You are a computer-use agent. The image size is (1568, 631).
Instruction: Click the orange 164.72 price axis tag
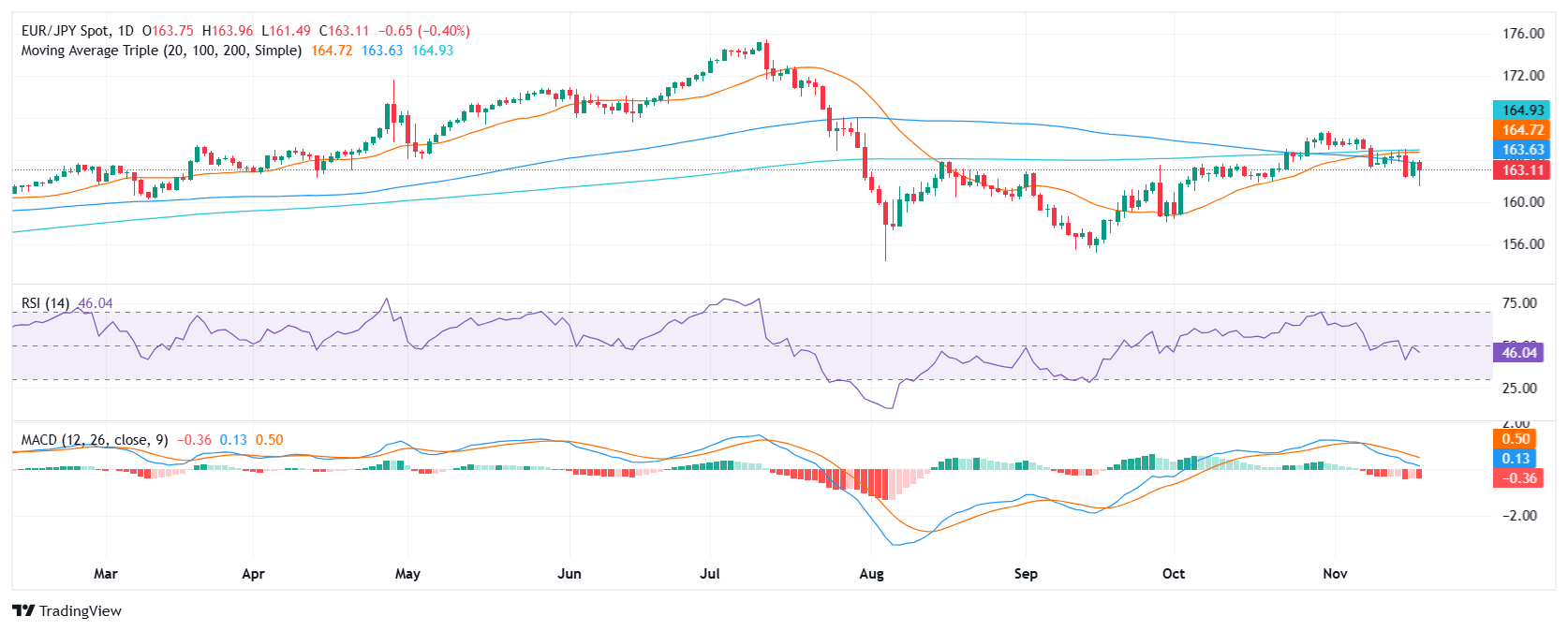pyautogui.click(x=1522, y=130)
